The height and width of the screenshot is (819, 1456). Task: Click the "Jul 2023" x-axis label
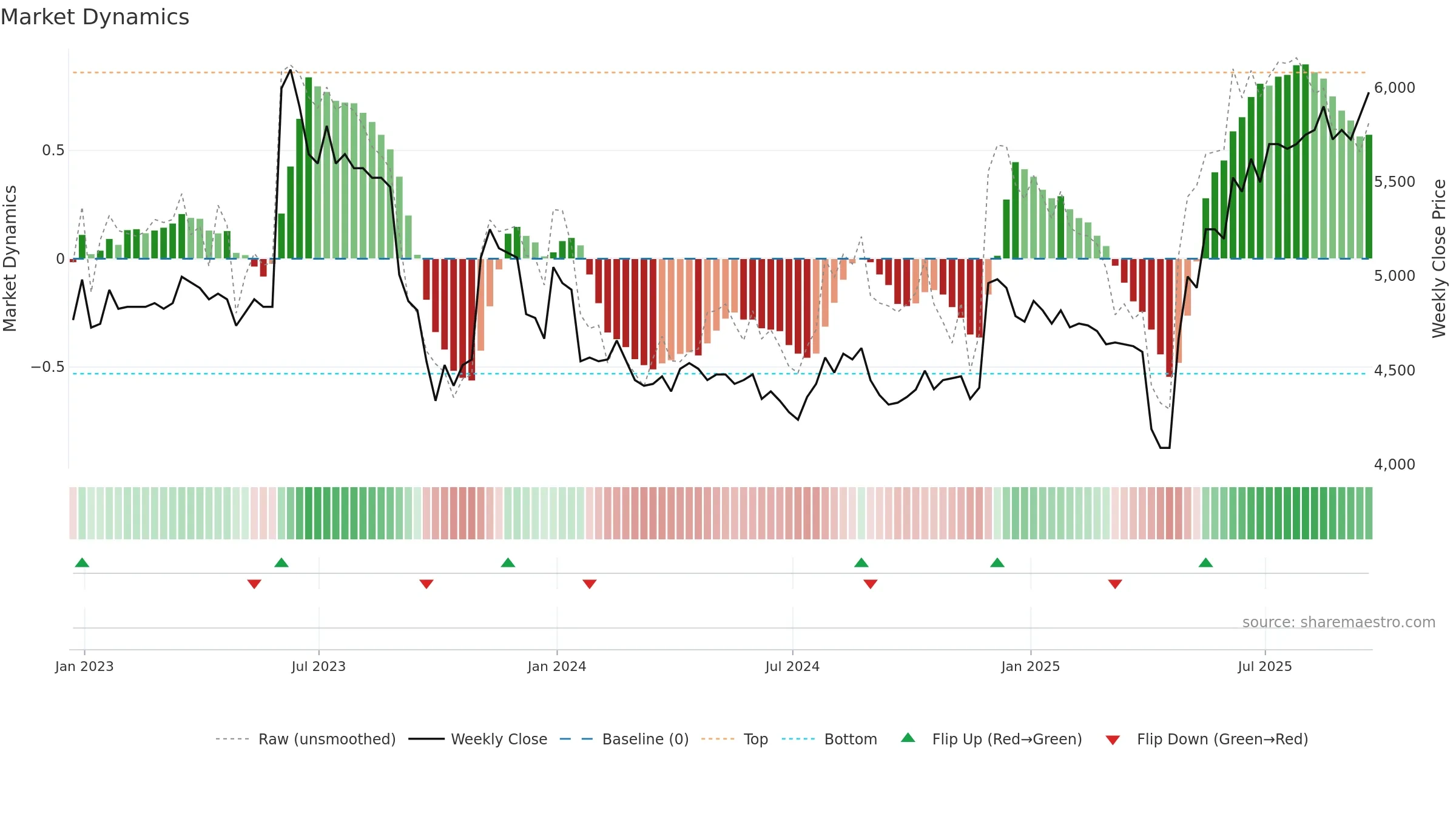[318, 666]
